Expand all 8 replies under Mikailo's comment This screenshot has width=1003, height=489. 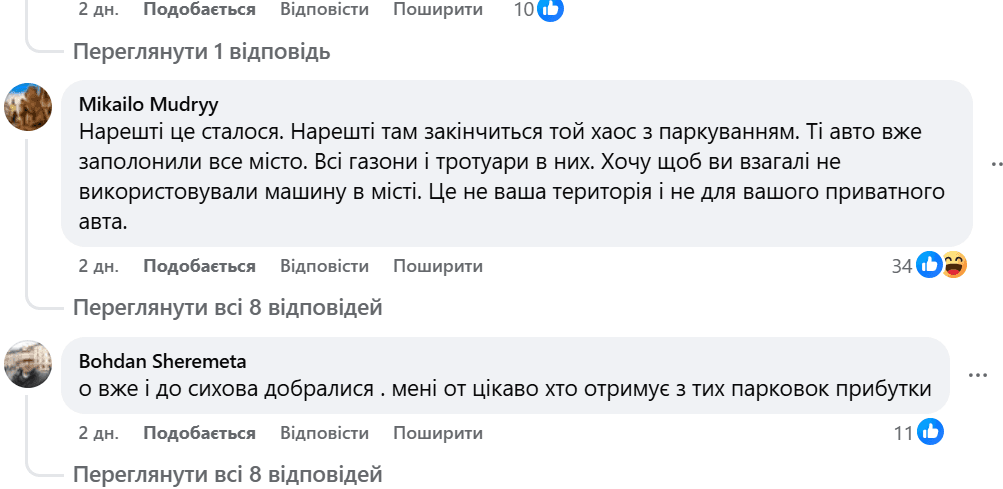(x=228, y=307)
